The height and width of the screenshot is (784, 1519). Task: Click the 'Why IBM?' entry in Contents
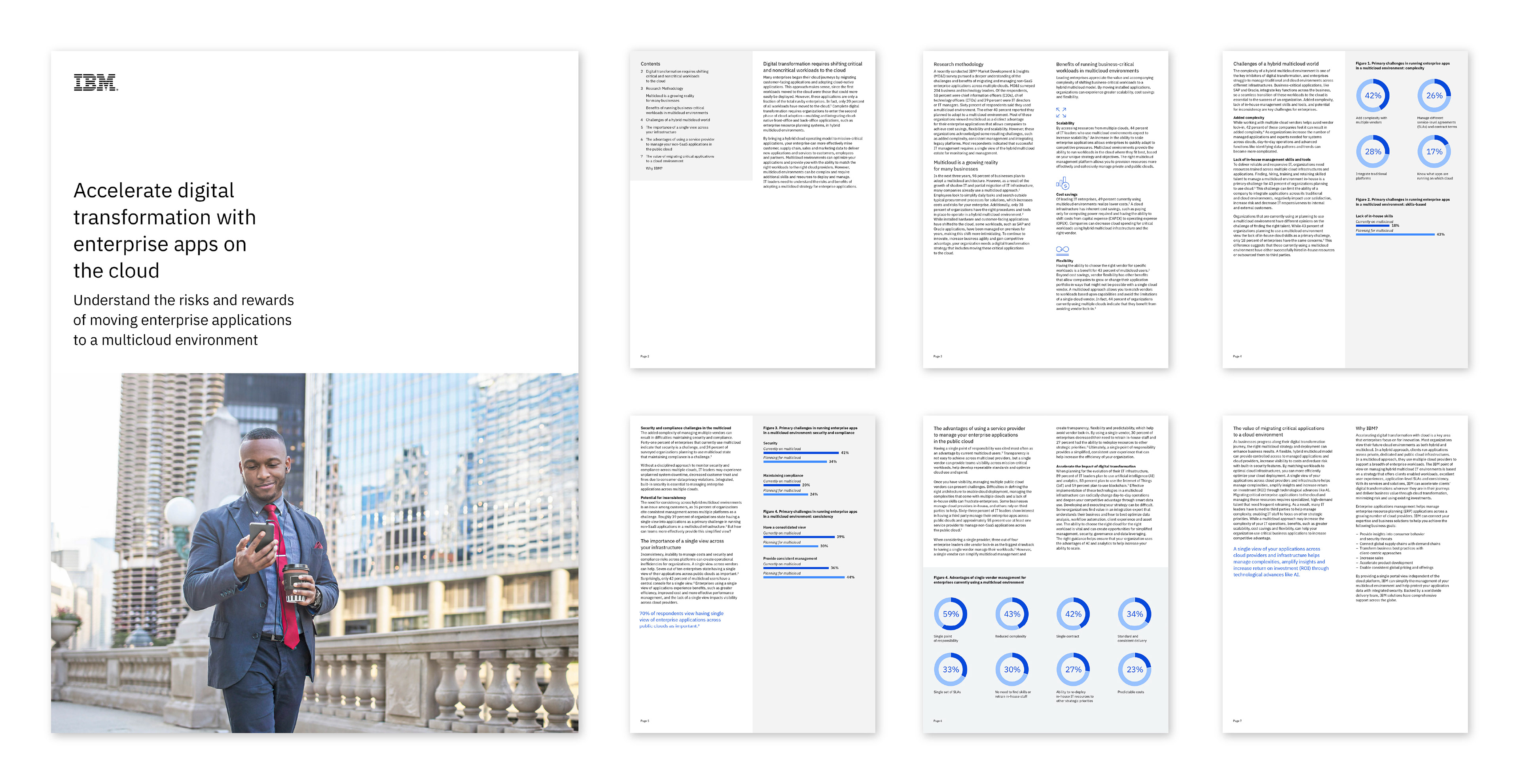654,168
